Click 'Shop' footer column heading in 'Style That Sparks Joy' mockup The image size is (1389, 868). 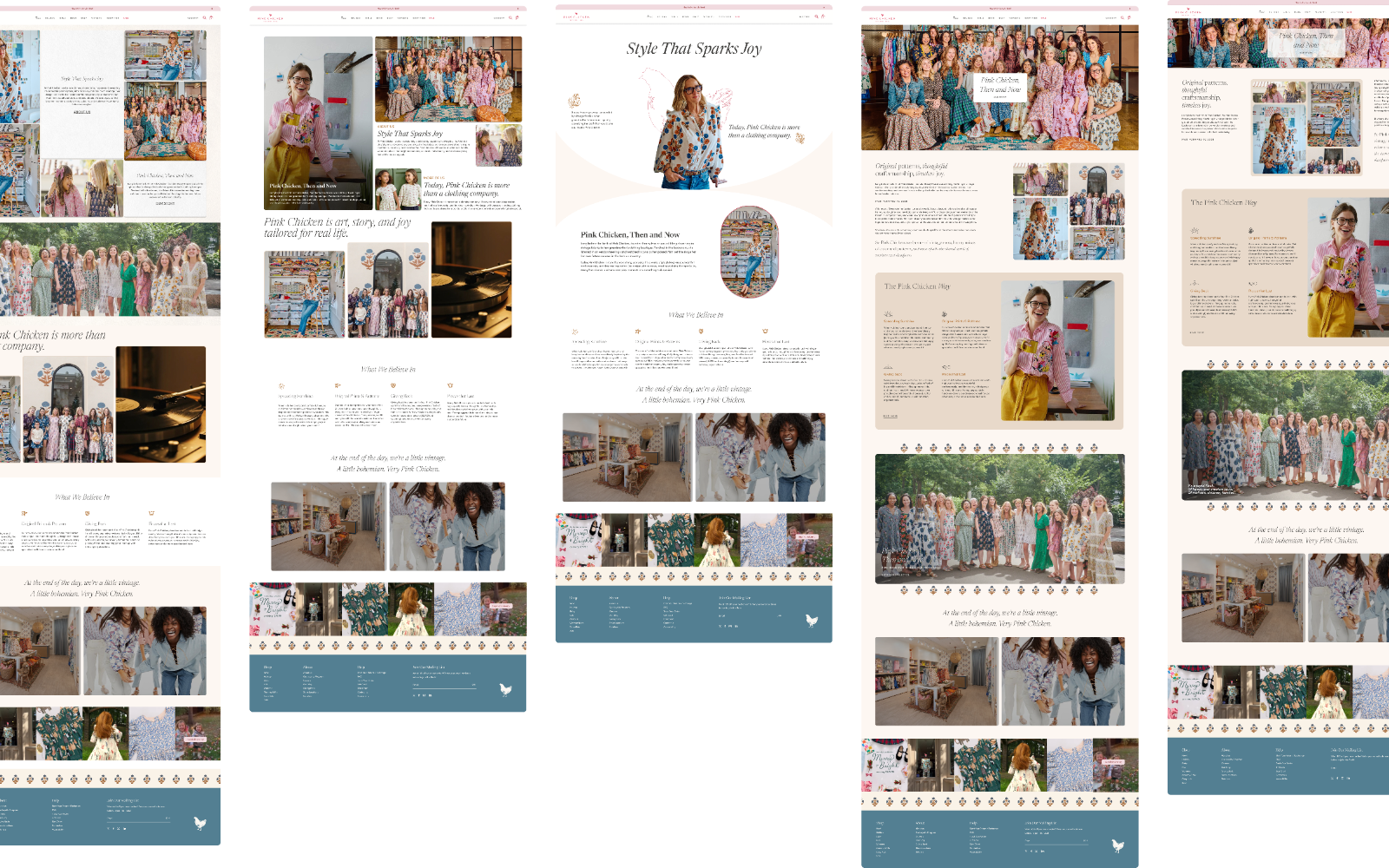coord(573,597)
